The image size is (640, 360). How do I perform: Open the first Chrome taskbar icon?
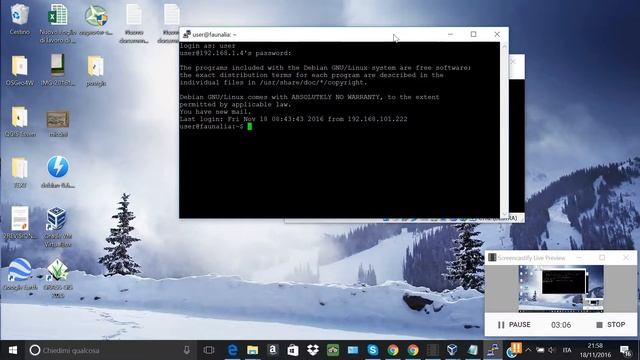tap(393, 350)
